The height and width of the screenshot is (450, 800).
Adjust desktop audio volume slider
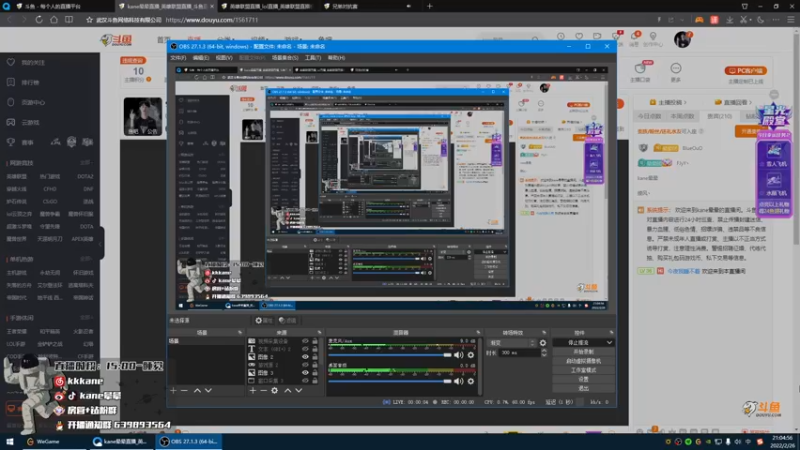[390, 381]
